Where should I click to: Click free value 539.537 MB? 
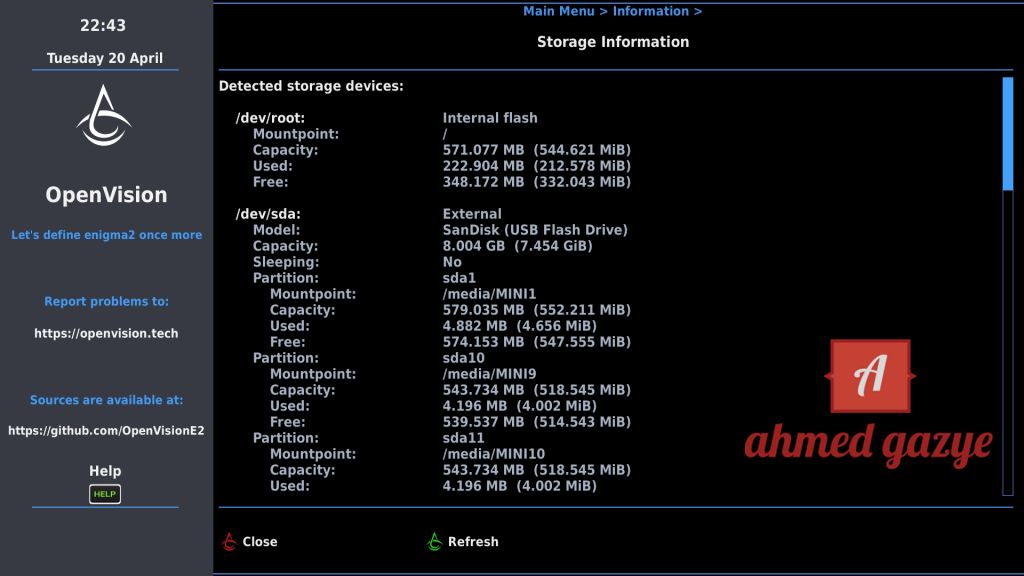[483, 422]
